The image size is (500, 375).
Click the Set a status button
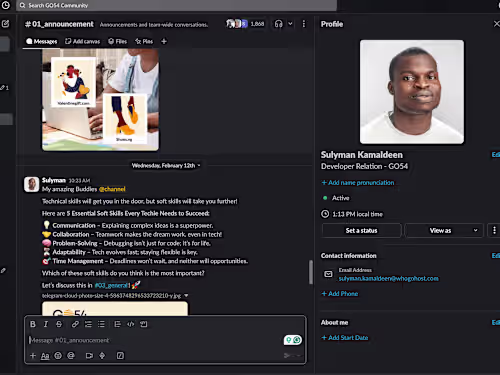(x=361, y=230)
